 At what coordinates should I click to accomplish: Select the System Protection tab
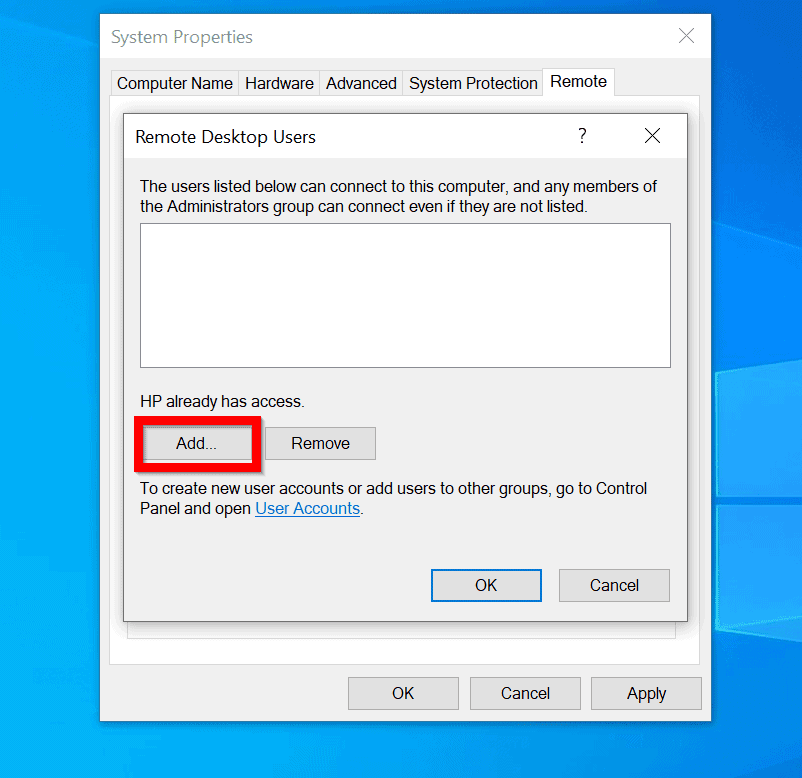(472, 83)
